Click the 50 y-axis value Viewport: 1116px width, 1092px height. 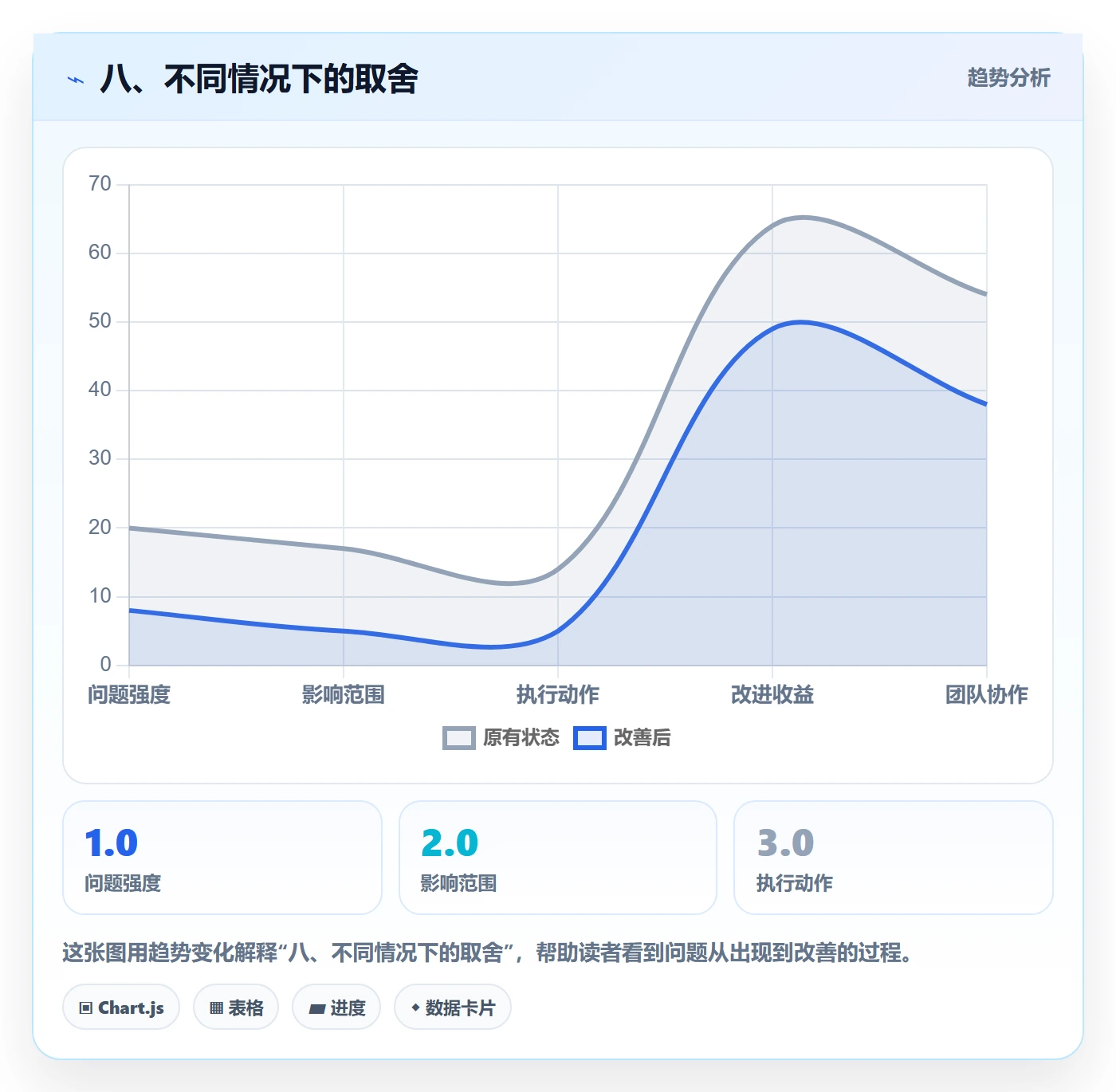(x=100, y=321)
